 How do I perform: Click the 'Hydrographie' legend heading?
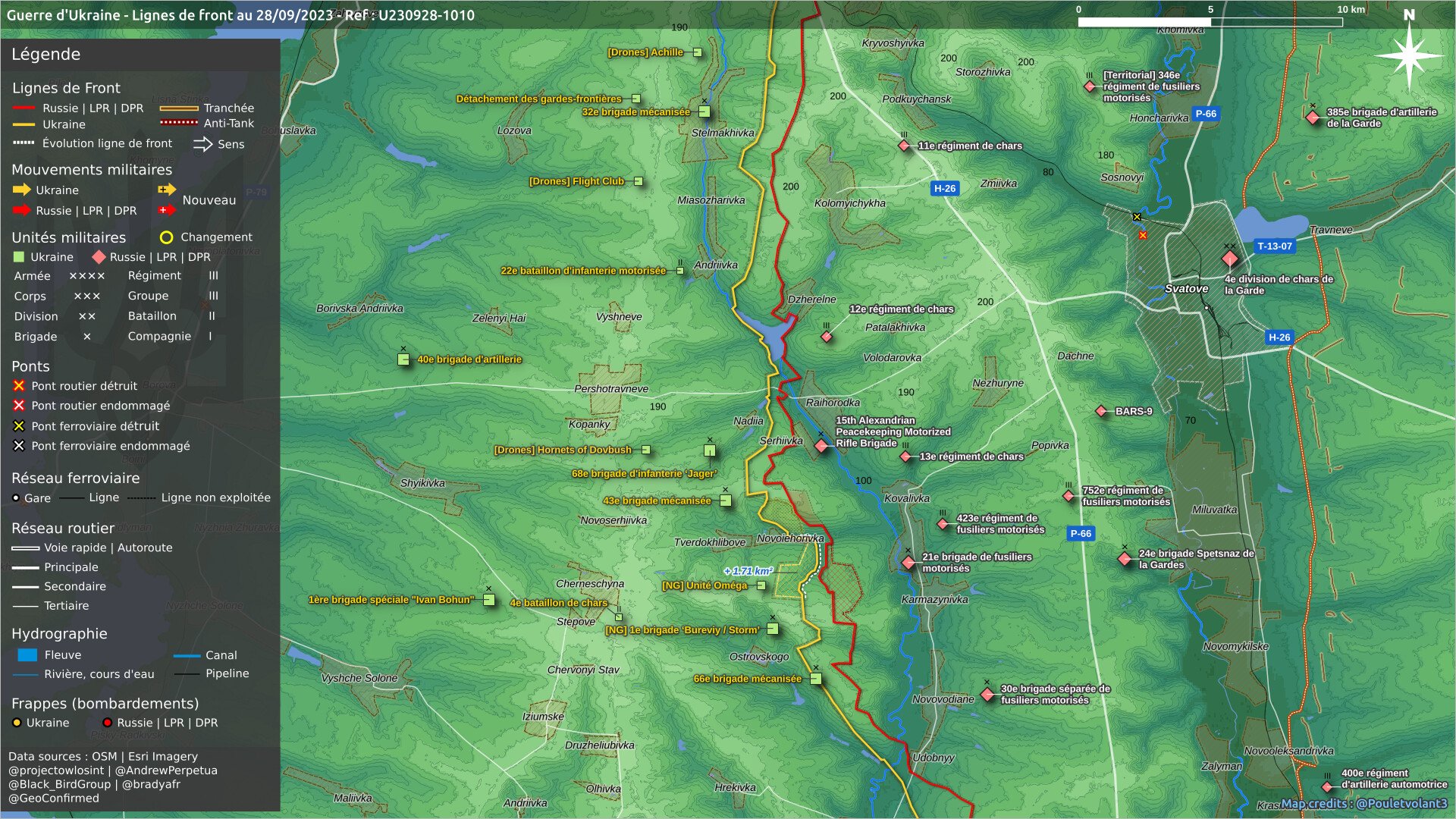(59, 634)
